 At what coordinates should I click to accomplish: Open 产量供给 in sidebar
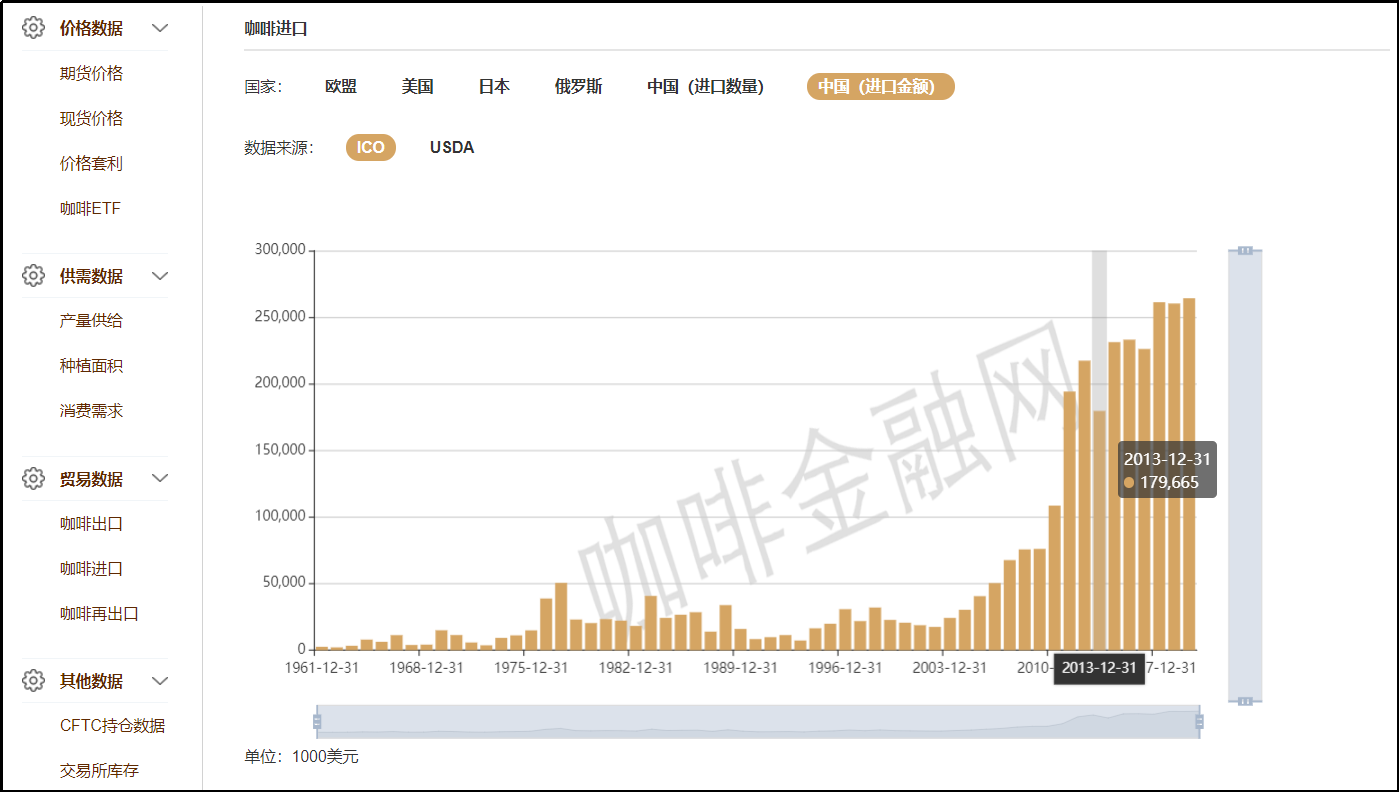coord(91,320)
